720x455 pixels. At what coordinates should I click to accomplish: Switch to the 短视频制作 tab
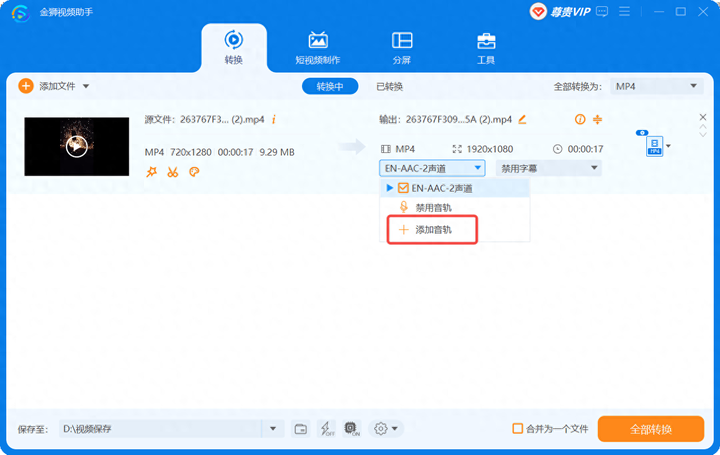[318, 48]
